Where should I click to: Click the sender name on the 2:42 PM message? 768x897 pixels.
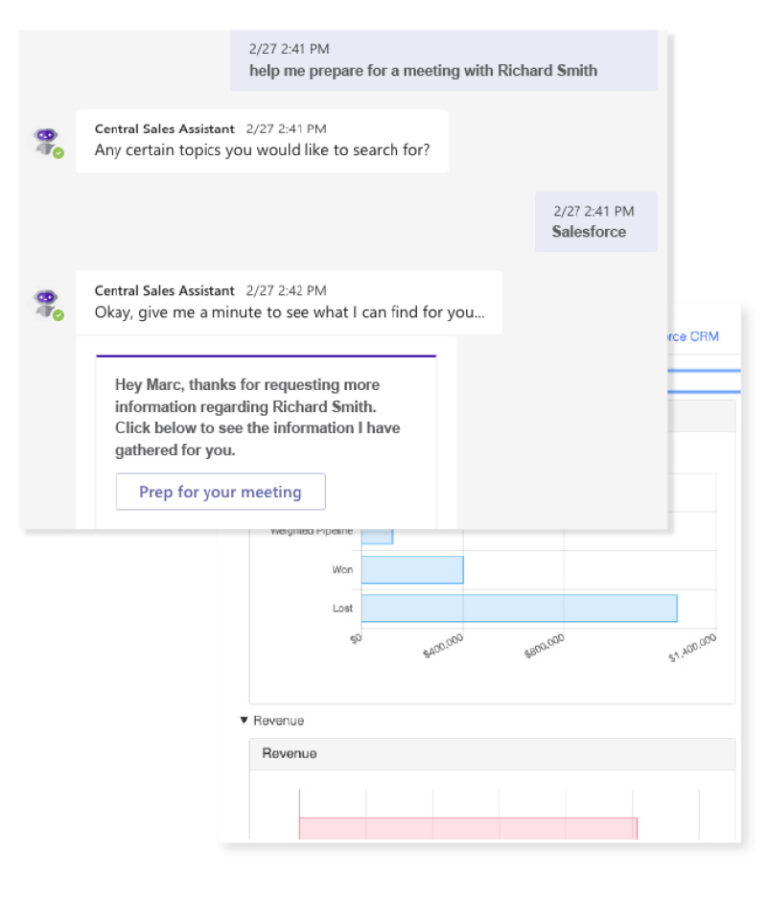[x=164, y=290]
